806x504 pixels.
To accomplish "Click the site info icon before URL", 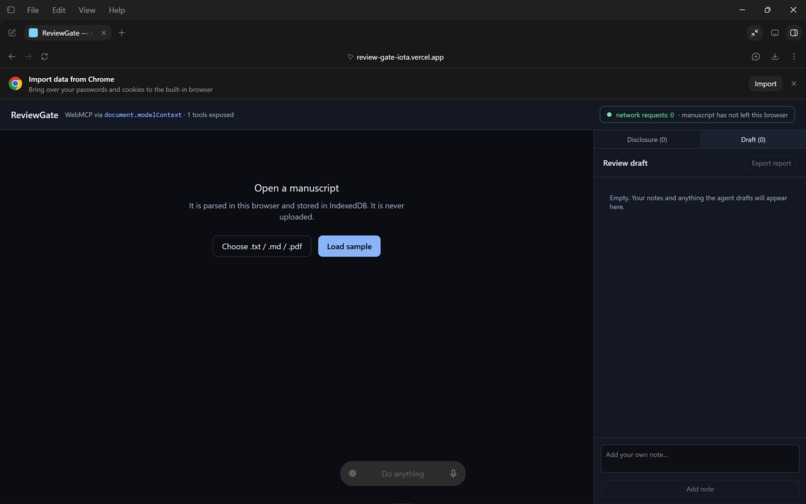I will tap(350, 57).
